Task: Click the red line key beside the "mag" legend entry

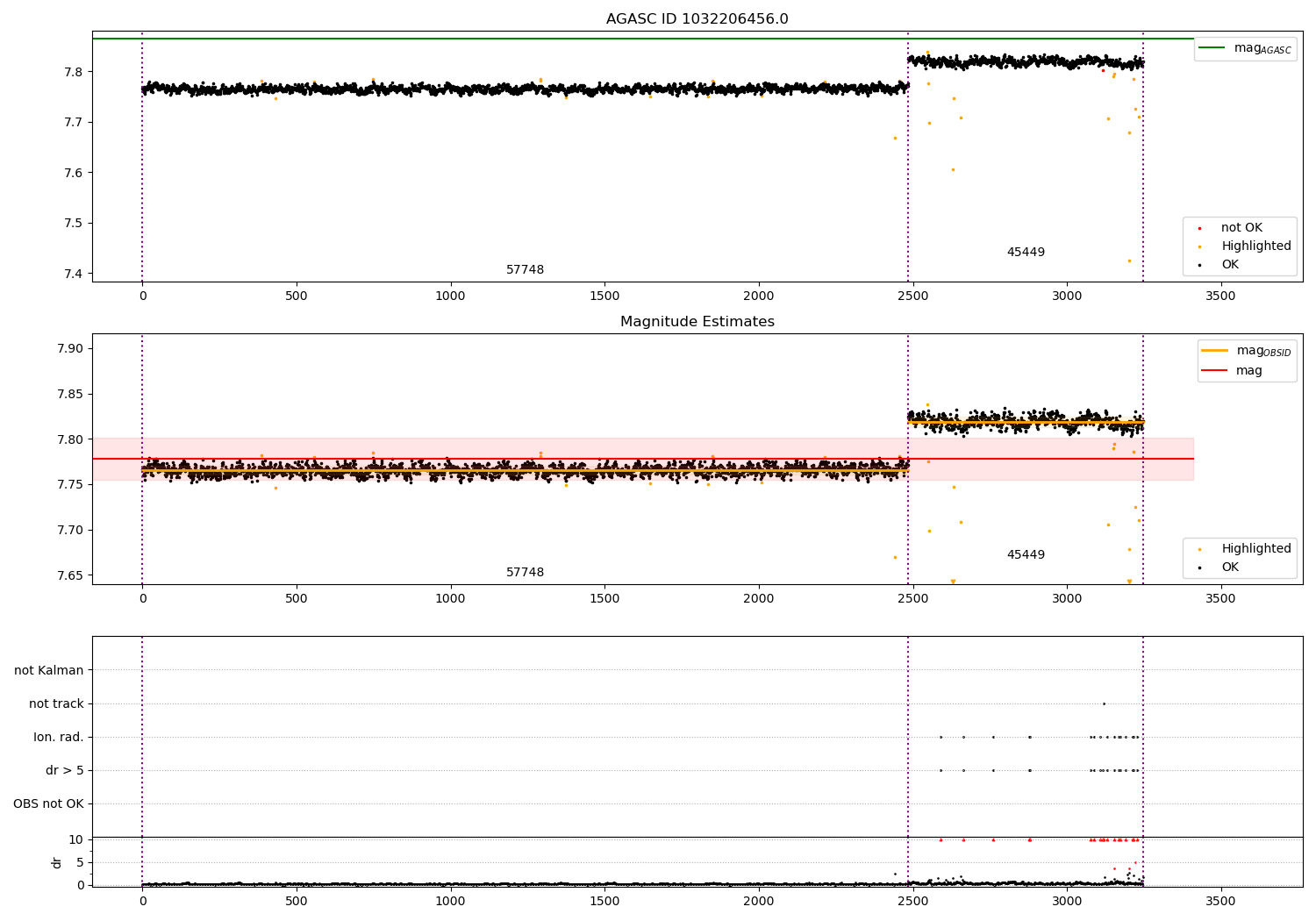Action: (x=1214, y=371)
